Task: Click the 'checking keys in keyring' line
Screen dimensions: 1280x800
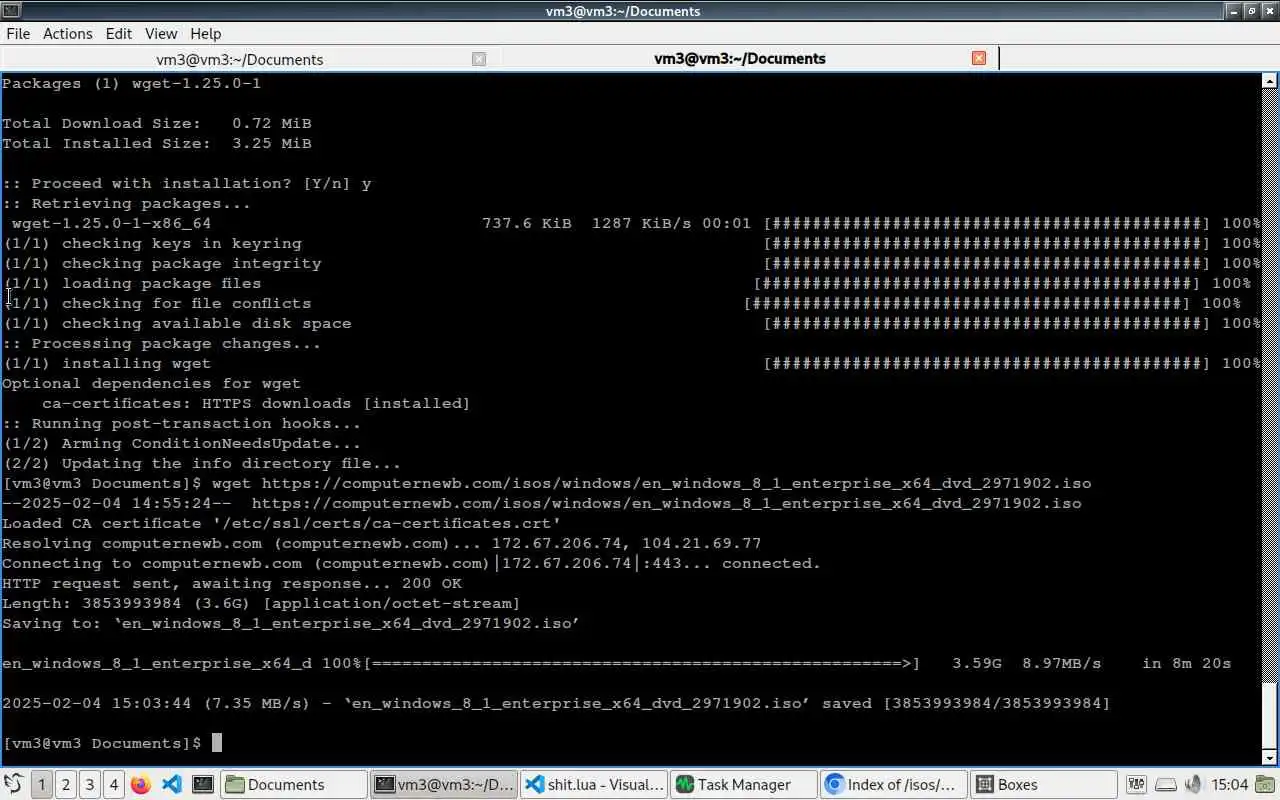Action: 632,243
